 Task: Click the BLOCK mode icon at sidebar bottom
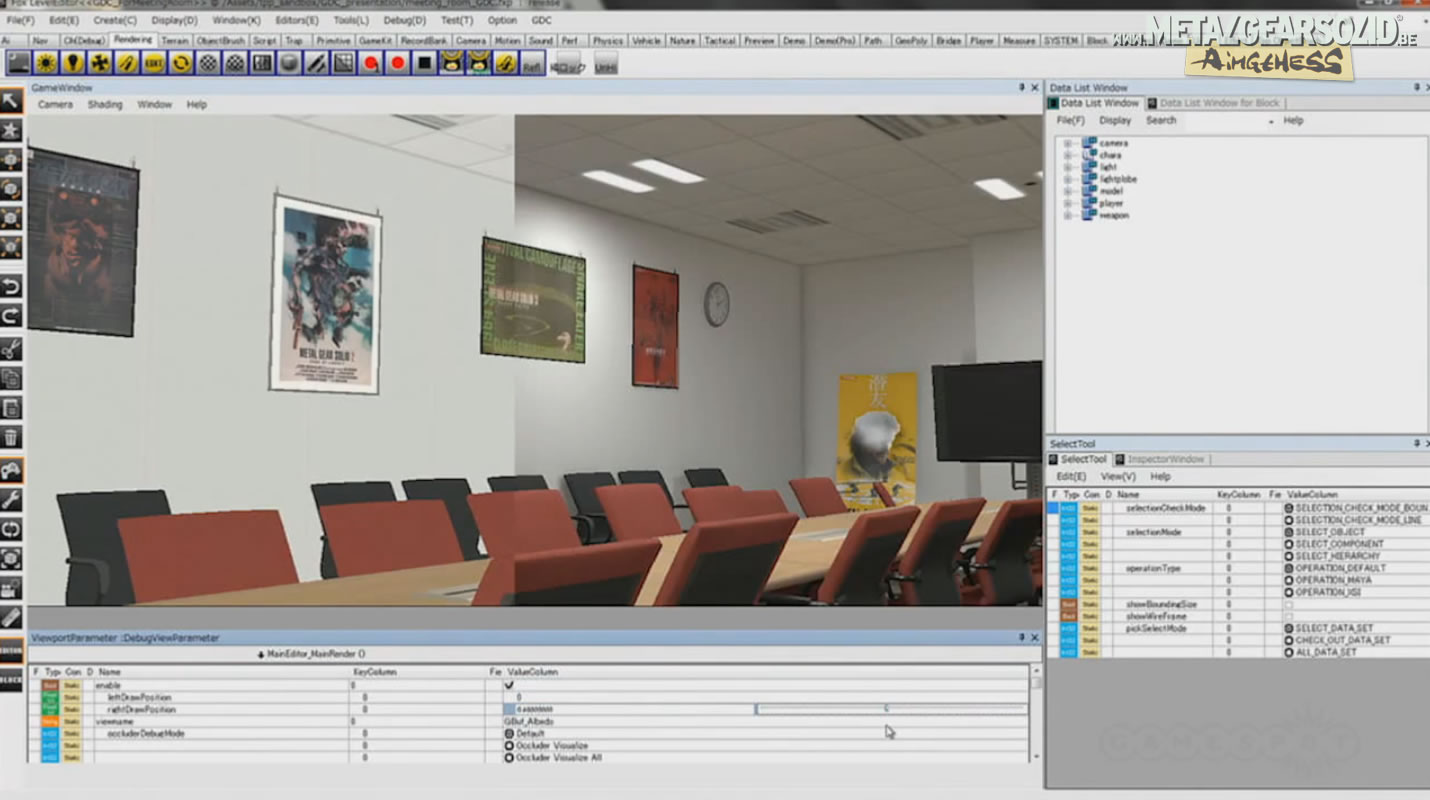point(11,680)
